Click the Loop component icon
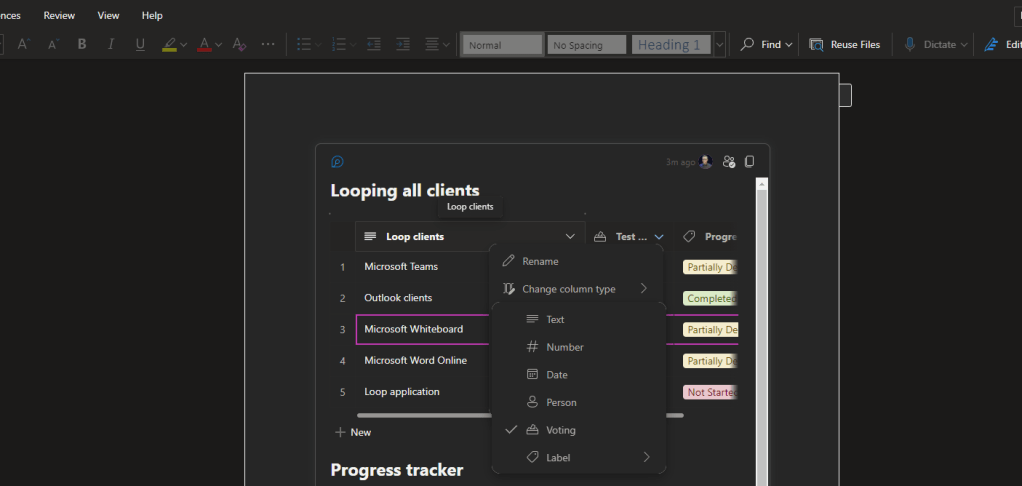Image resolution: width=1022 pixels, height=486 pixels. (x=338, y=161)
